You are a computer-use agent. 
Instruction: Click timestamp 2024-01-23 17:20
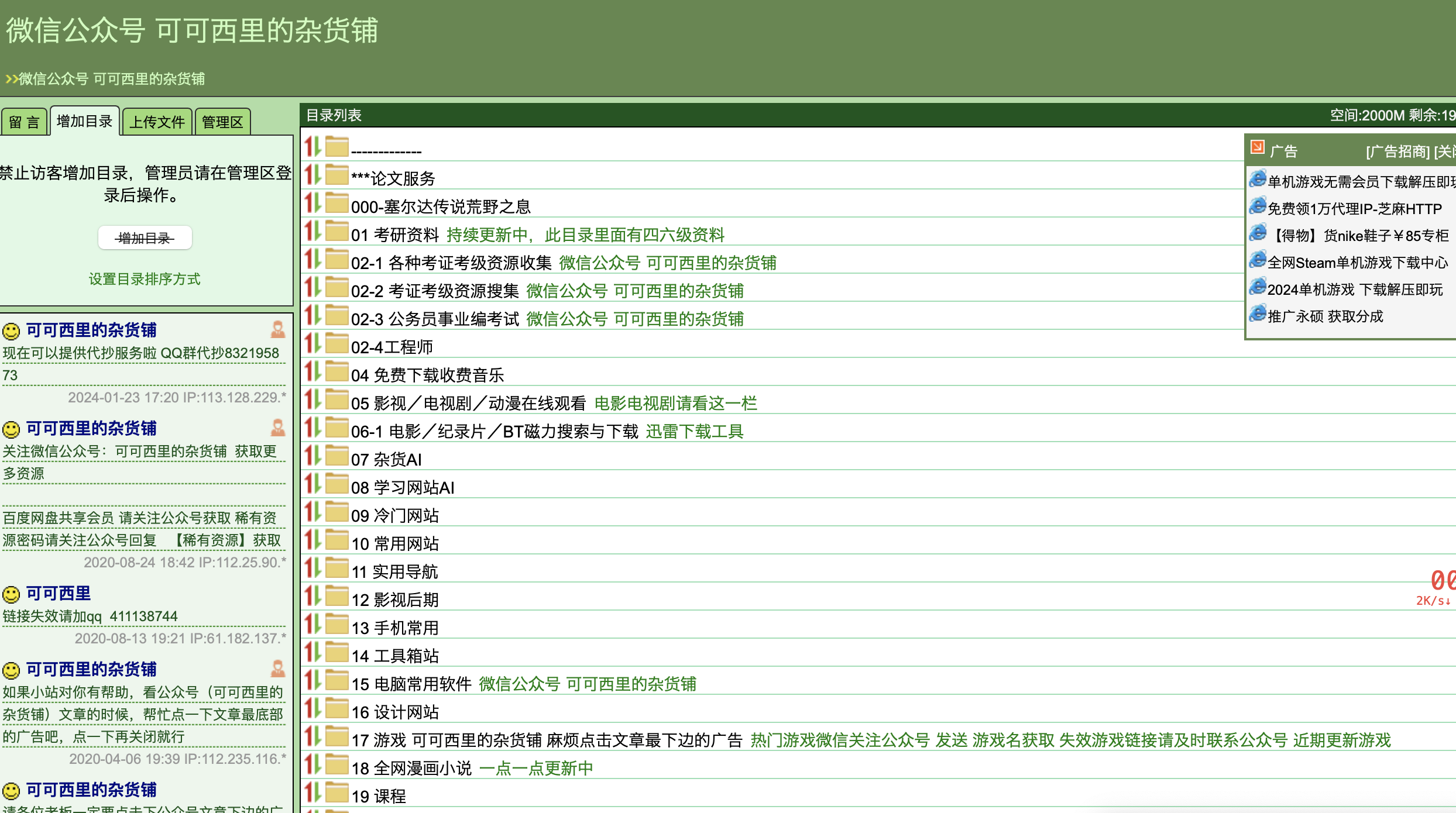[x=123, y=398]
